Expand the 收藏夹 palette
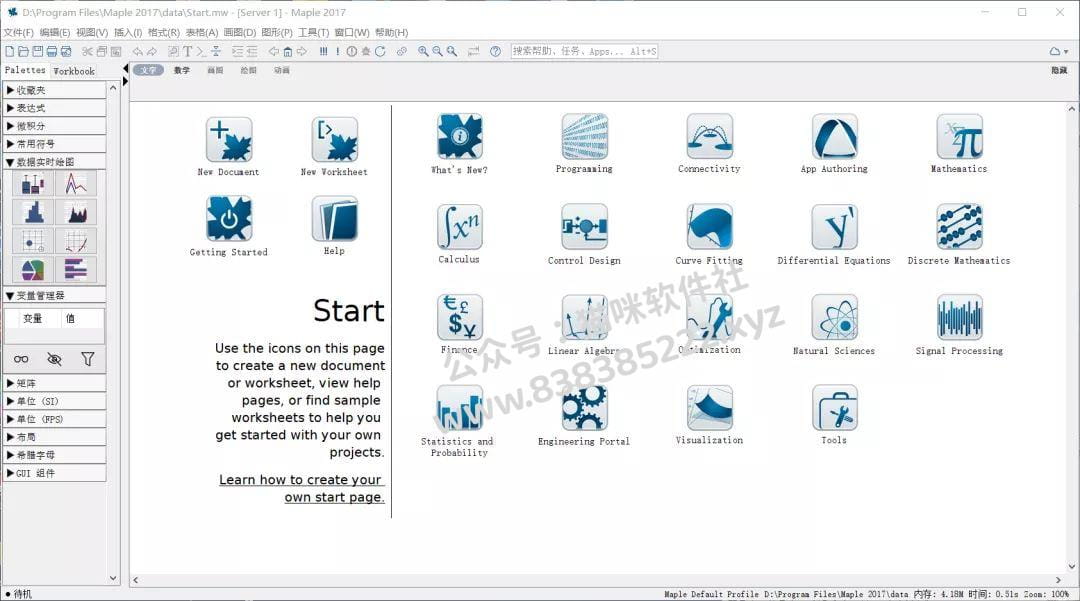Image resolution: width=1080 pixels, height=601 pixels. click(54, 90)
